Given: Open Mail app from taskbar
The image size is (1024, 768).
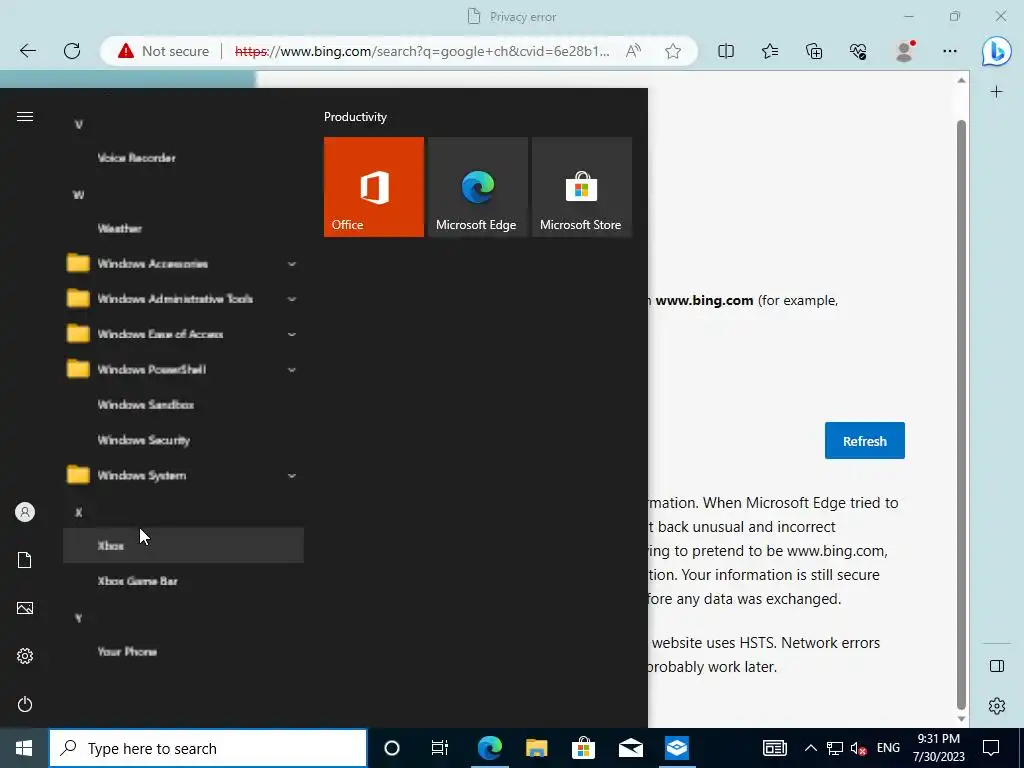Looking at the screenshot, I should tap(631, 748).
